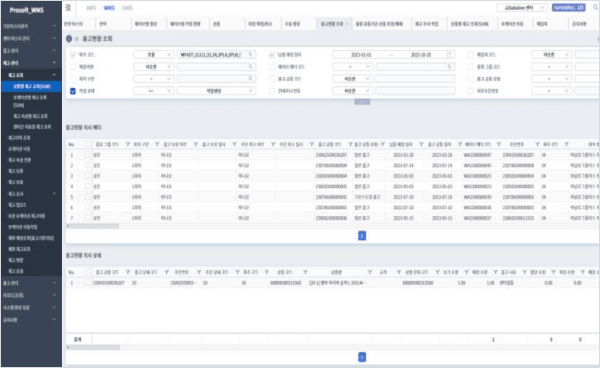Click search icon in third-row filter input under MFAST
The width and height of the screenshot is (600, 368).
tap(251, 78)
